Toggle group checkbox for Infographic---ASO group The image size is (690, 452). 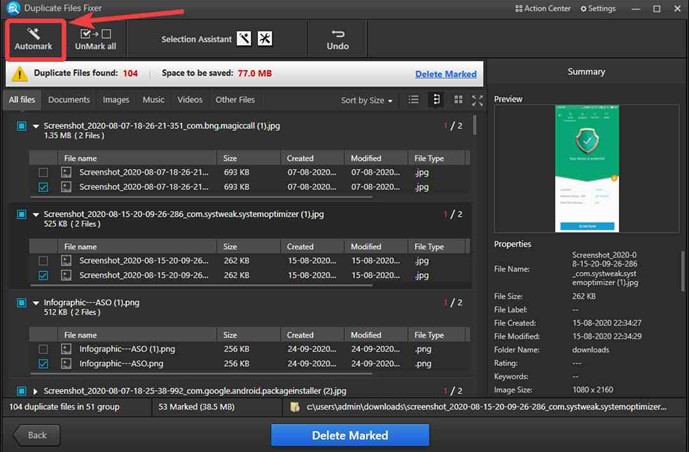pyautogui.click(x=21, y=303)
